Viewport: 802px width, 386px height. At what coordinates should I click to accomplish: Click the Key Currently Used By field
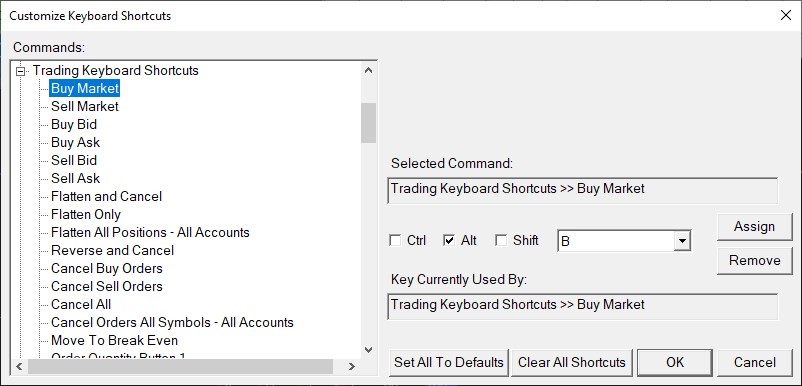(x=583, y=306)
